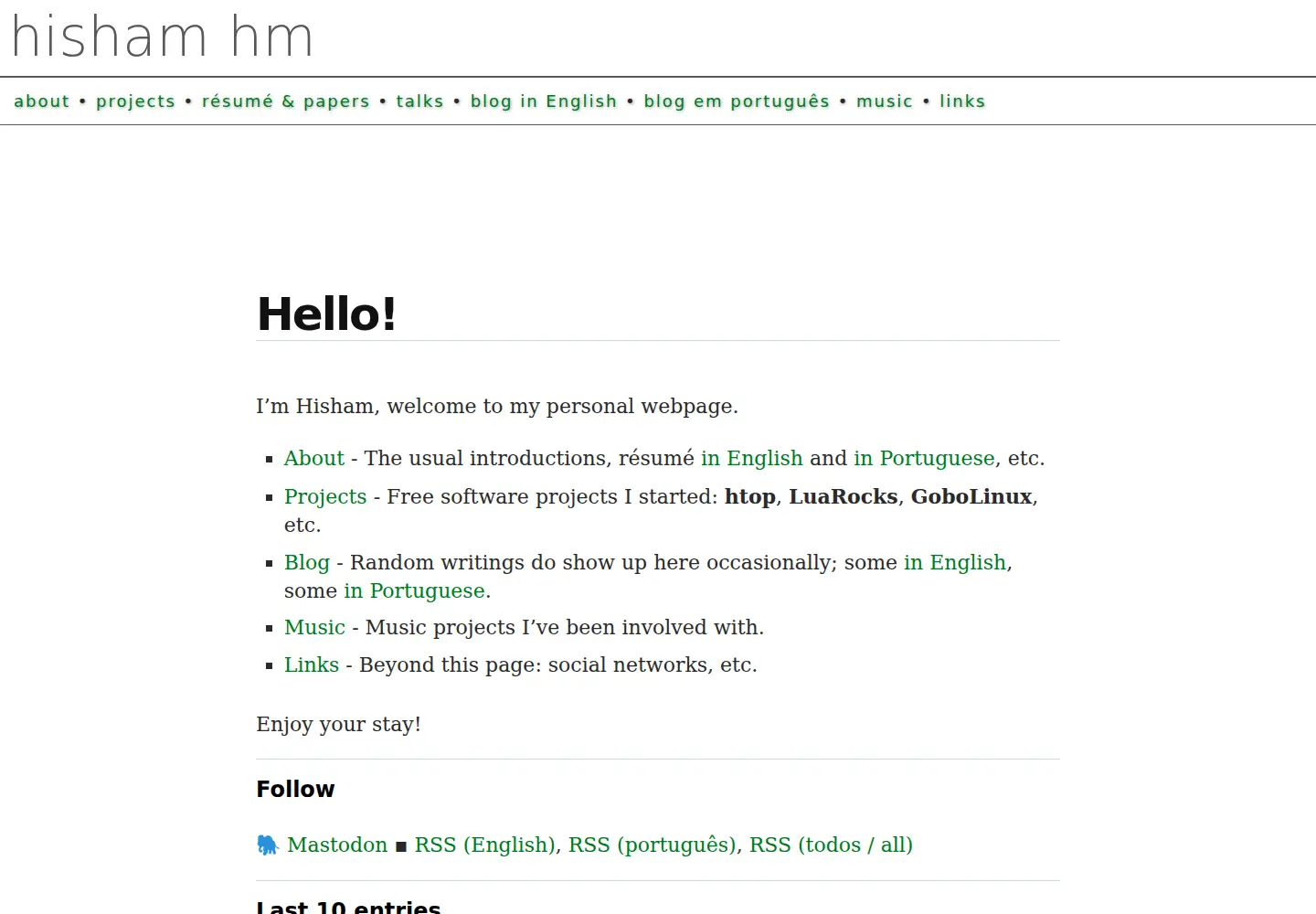Image resolution: width=1316 pixels, height=914 pixels.
Task: Click the 'Follow' section heading
Action: 295,789
